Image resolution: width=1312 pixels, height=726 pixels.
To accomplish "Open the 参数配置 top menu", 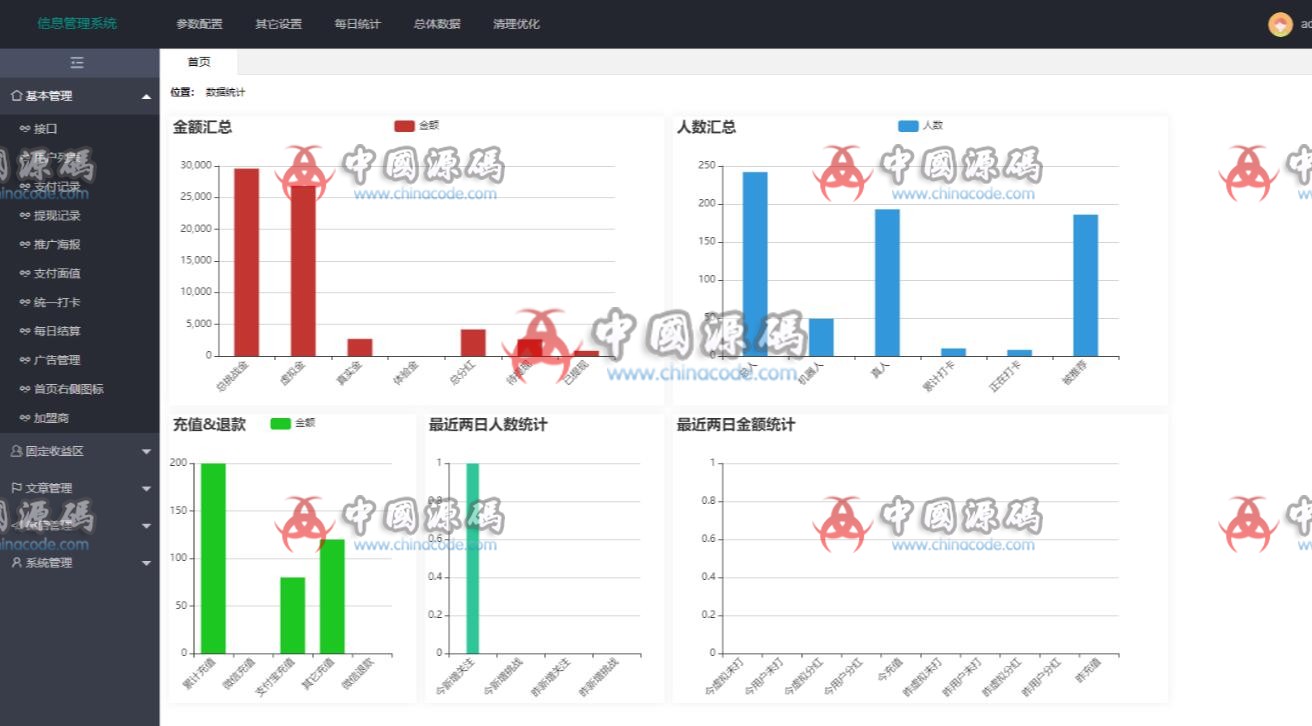I will [199, 24].
